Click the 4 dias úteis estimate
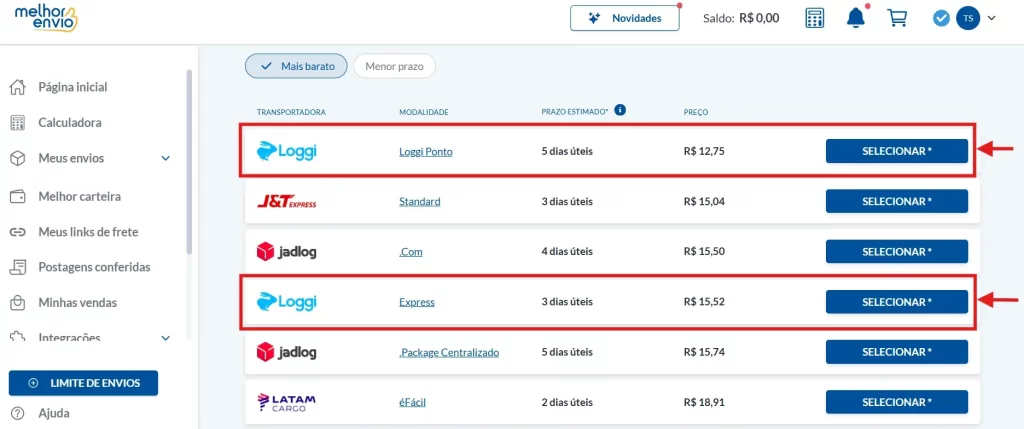Viewport: 1024px width, 429px height. 567,251
